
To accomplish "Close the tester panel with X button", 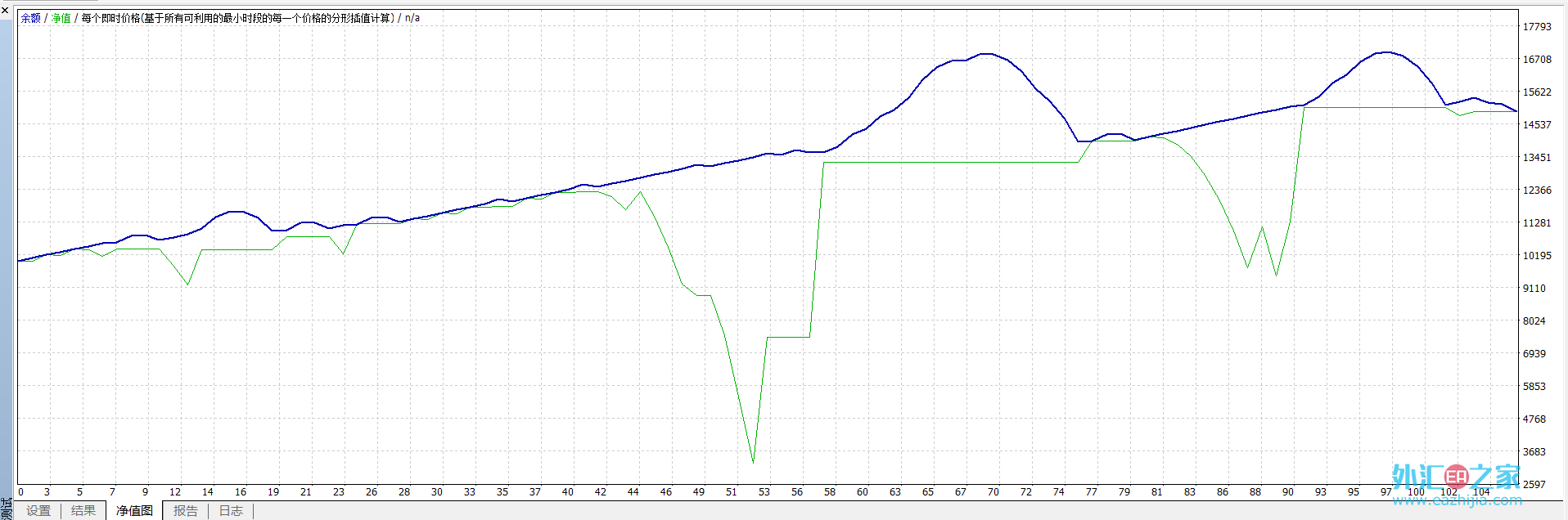I will pyautogui.click(x=5, y=10).
